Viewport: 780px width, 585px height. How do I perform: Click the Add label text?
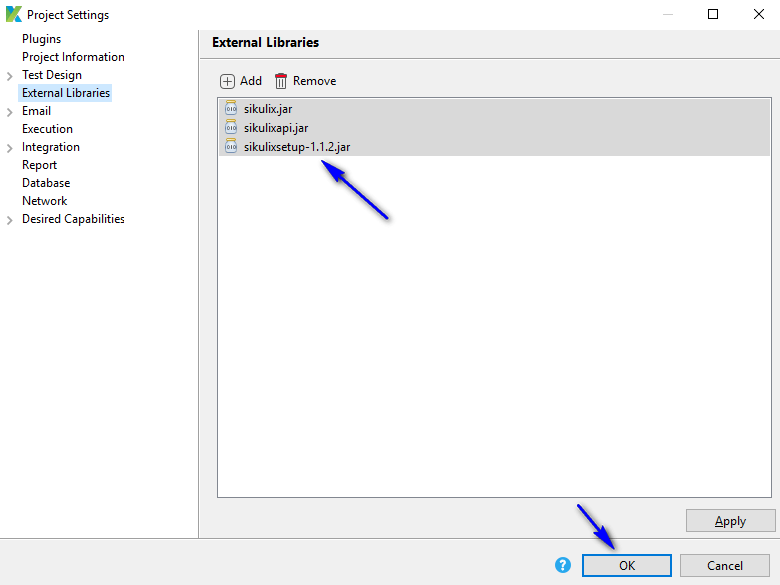251,81
